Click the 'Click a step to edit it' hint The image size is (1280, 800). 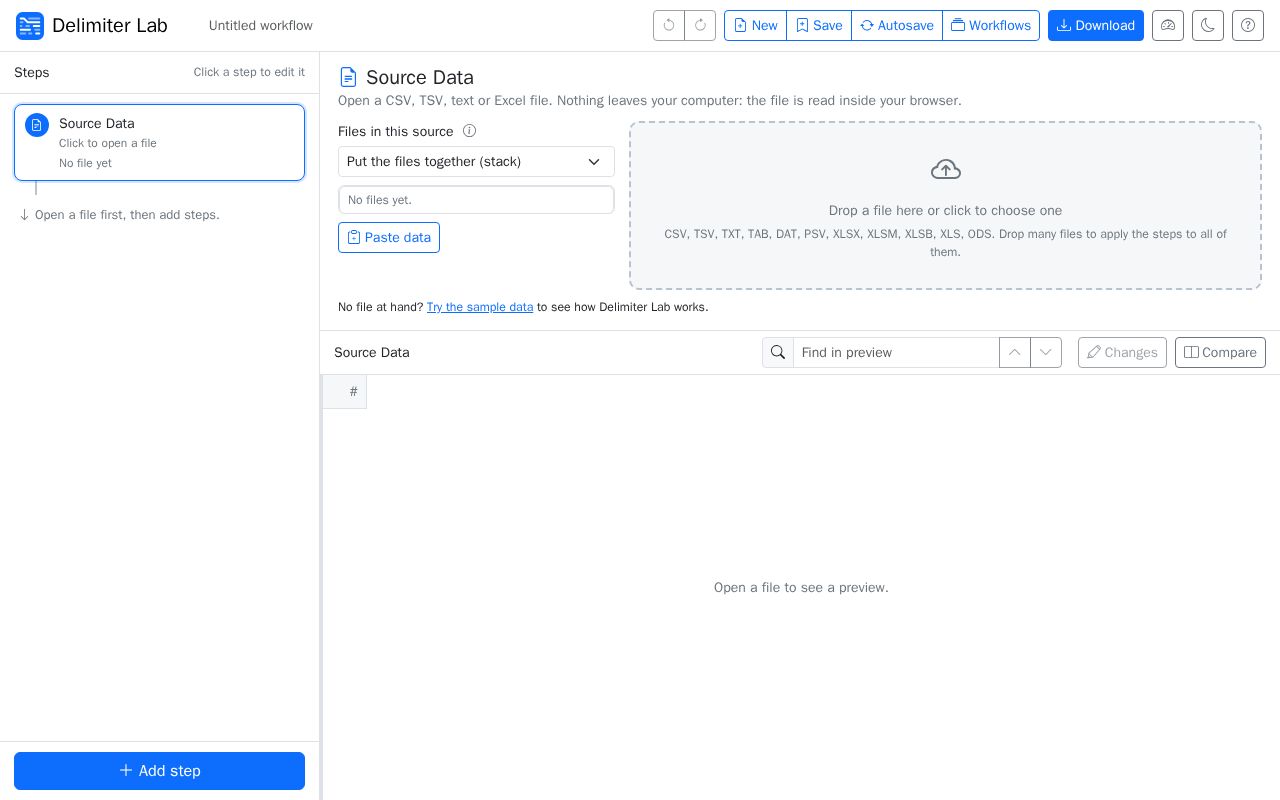tap(249, 72)
